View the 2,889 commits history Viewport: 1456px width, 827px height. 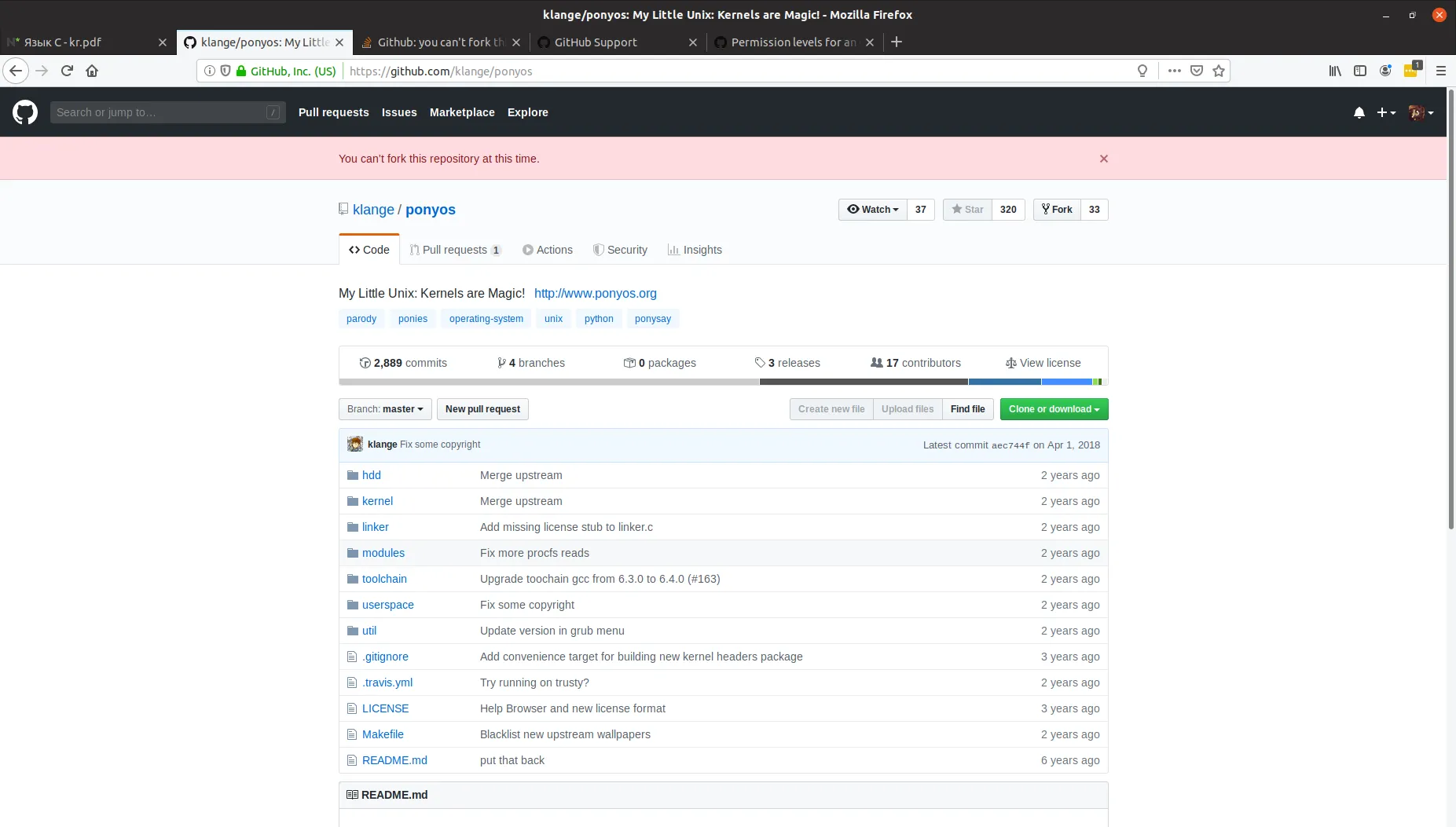click(x=403, y=363)
